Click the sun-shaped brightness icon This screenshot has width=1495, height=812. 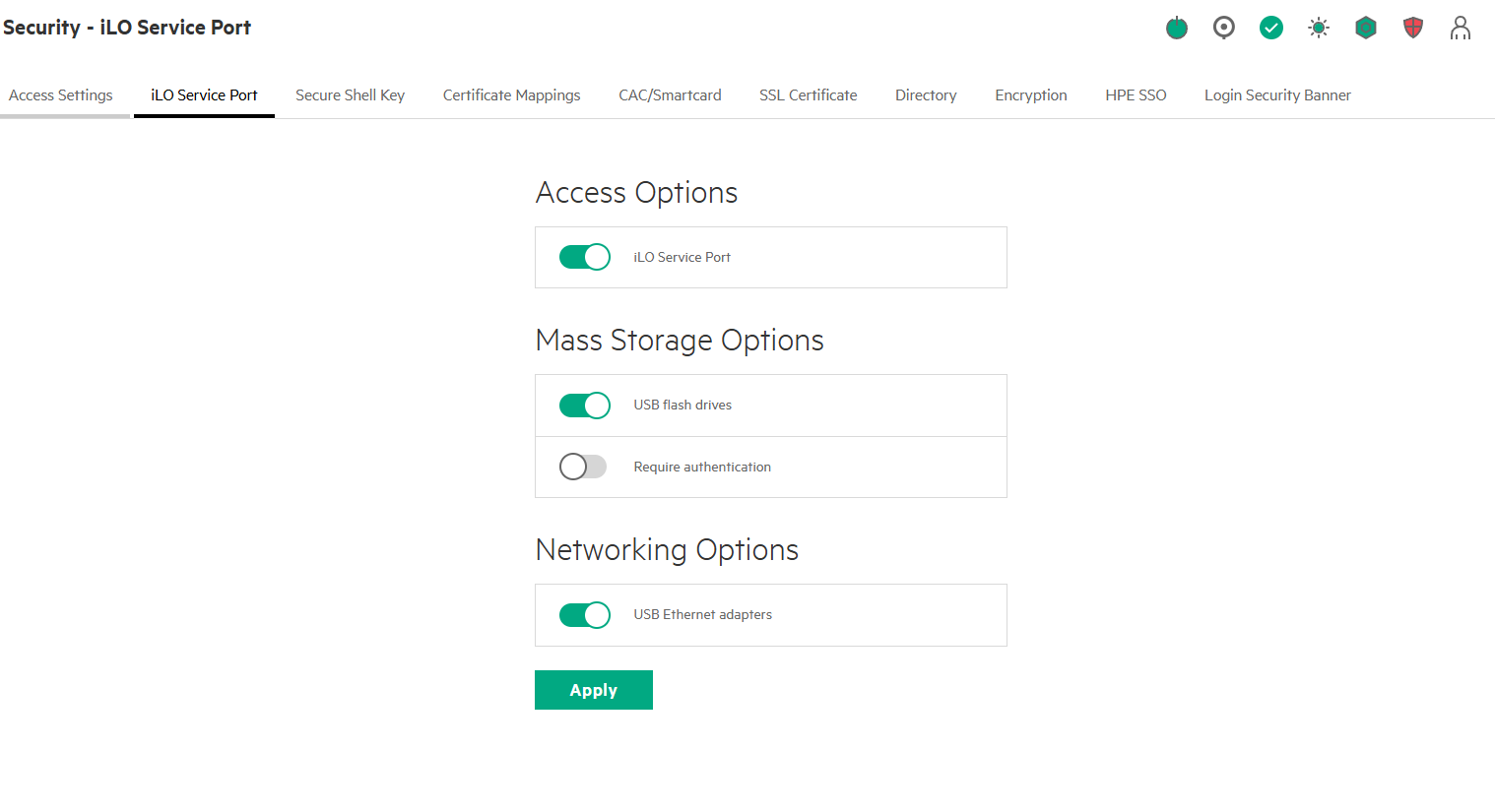tap(1319, 28)
